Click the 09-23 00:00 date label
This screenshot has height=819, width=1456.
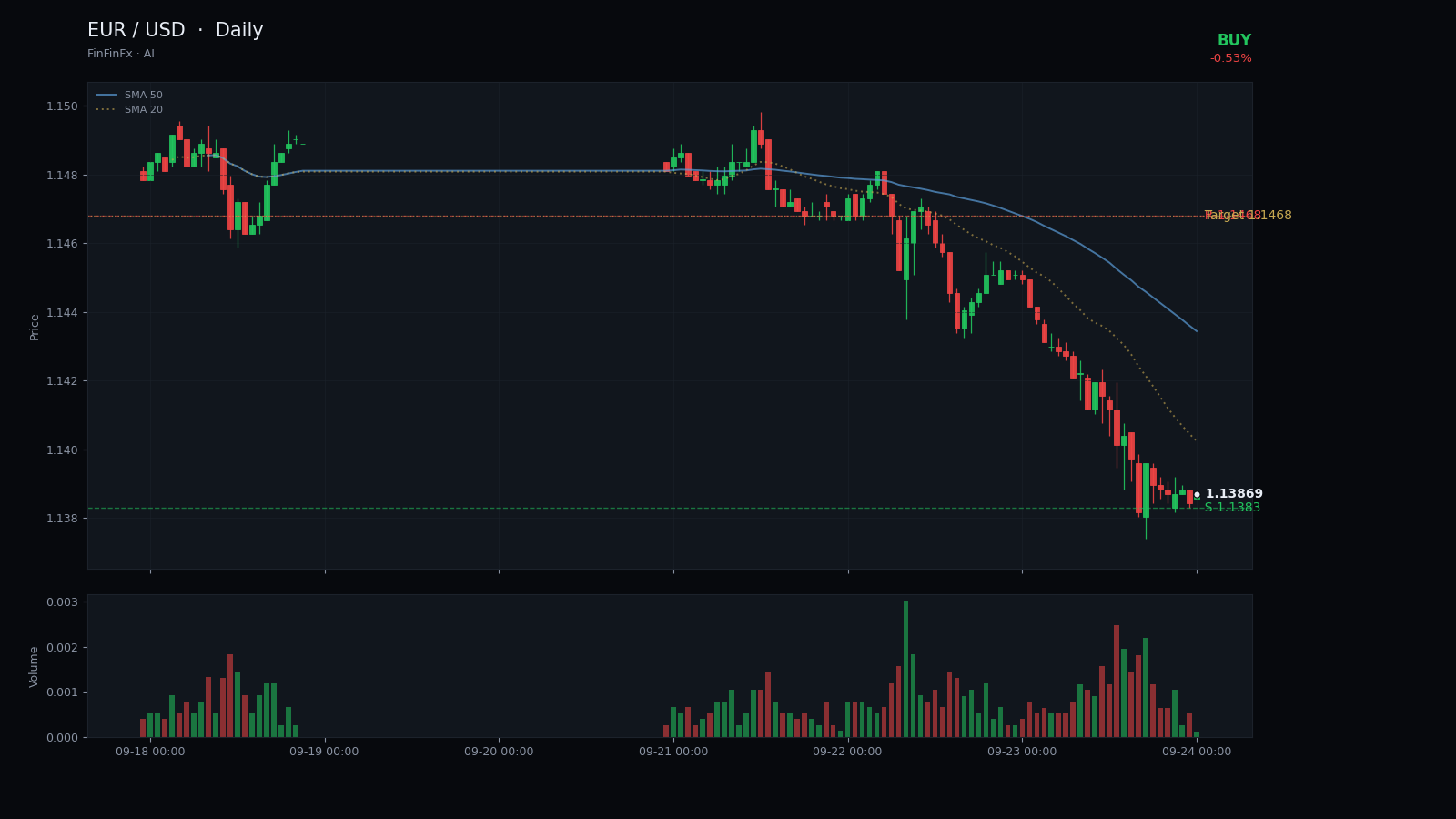click(x=1022, y=753)
